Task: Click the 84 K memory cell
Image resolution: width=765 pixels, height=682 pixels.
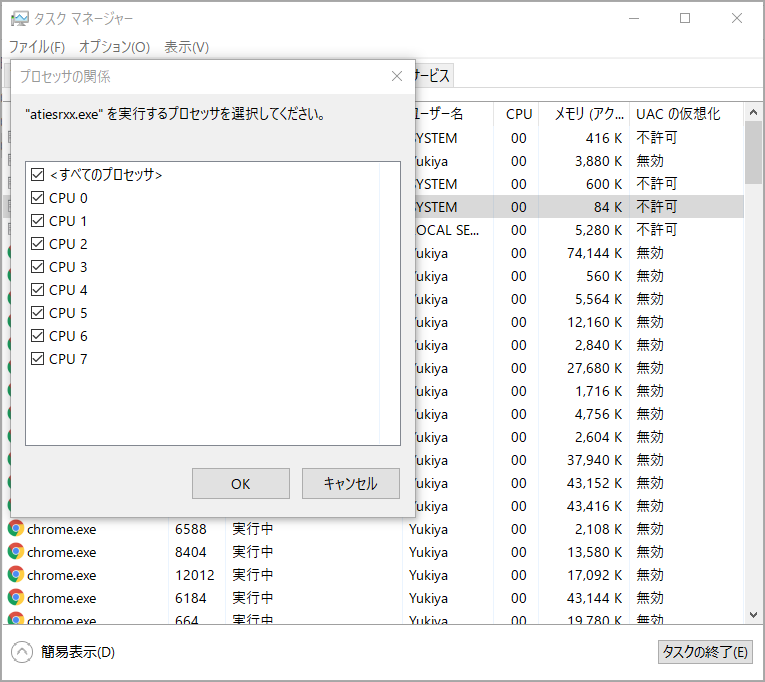Action: [x=608, y=207]
